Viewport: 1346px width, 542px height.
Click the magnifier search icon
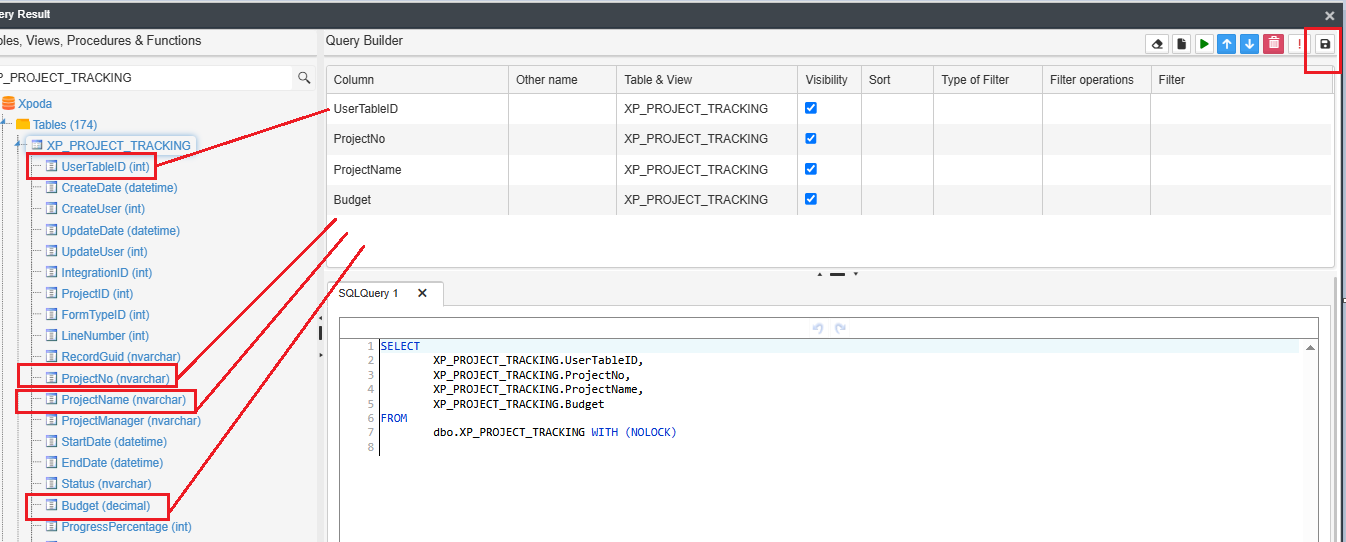(x=304, y=77)
